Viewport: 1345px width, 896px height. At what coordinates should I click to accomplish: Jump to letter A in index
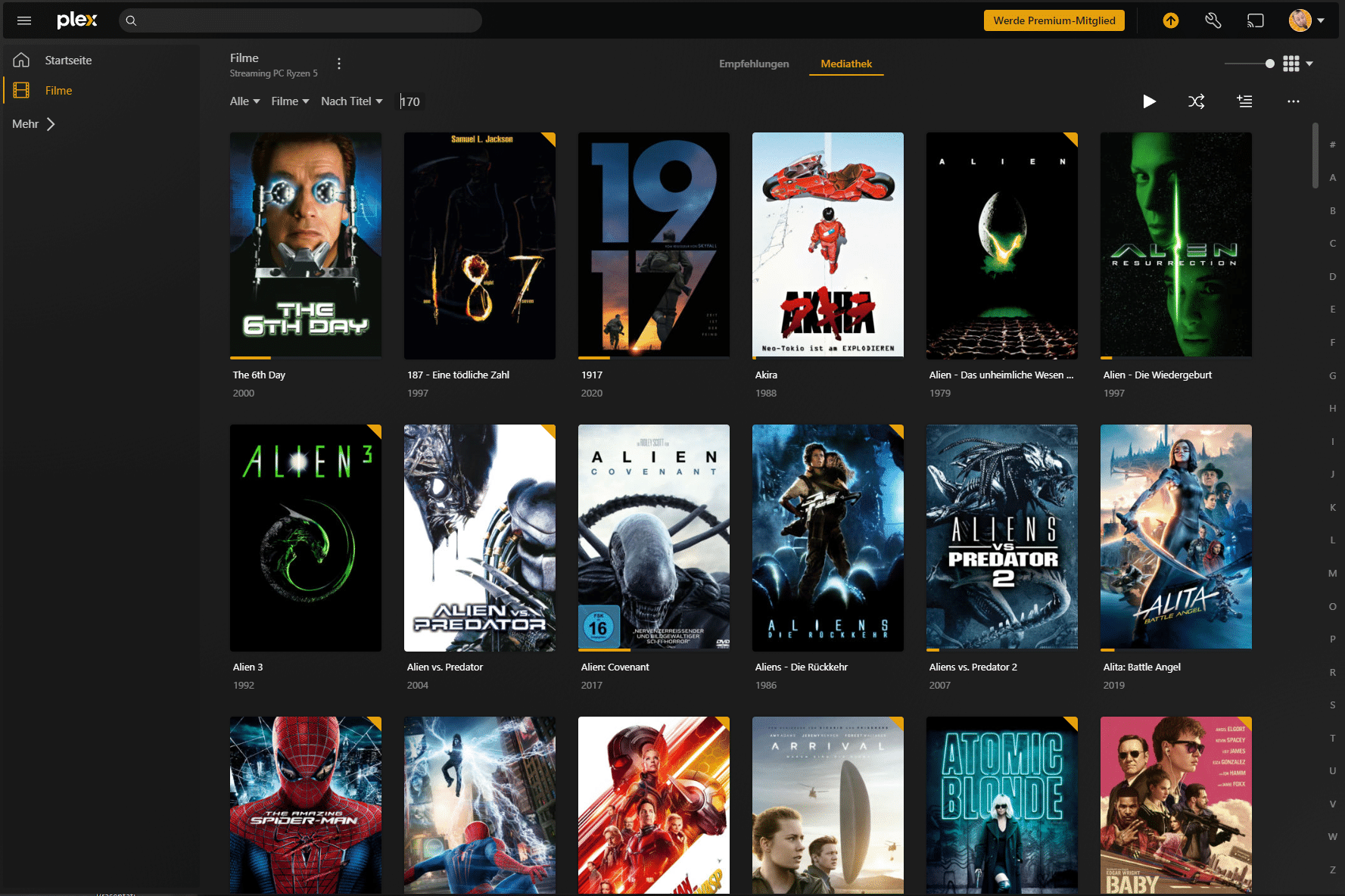click(x=1333, y=177)
